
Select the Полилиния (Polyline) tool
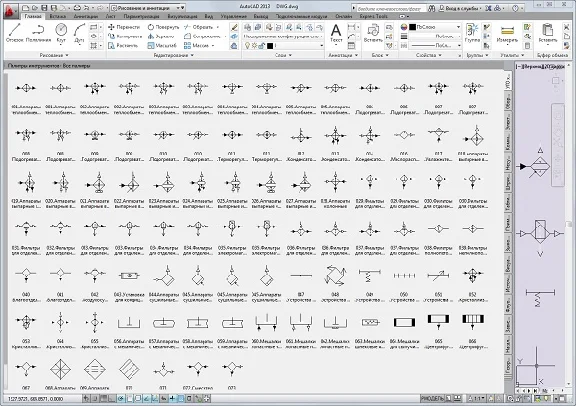[x=38, y=33]
